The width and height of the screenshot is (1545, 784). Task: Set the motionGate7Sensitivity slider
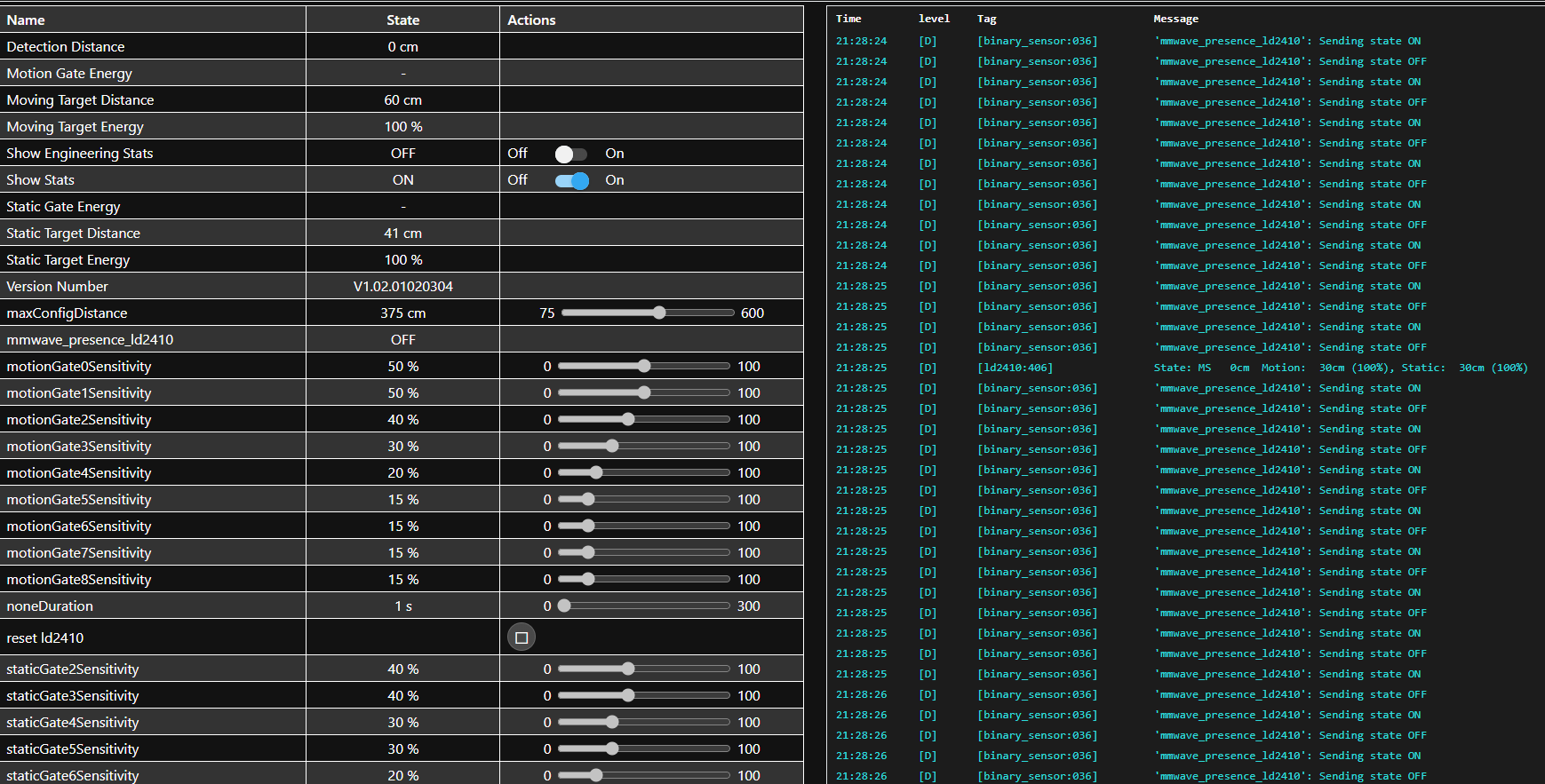pyautogui.click(x=644, y=552)
